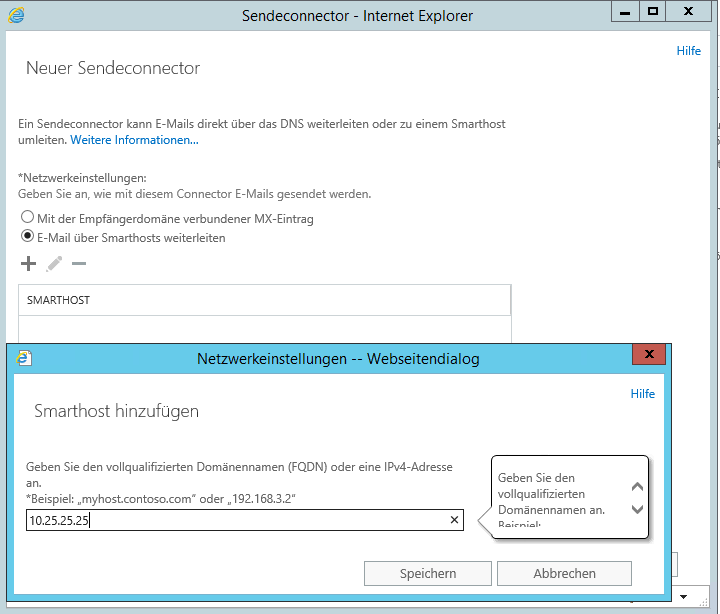
Task: Close the Netzwerkeinstellungen dialog with red X
Action: [x=648, y=355]
